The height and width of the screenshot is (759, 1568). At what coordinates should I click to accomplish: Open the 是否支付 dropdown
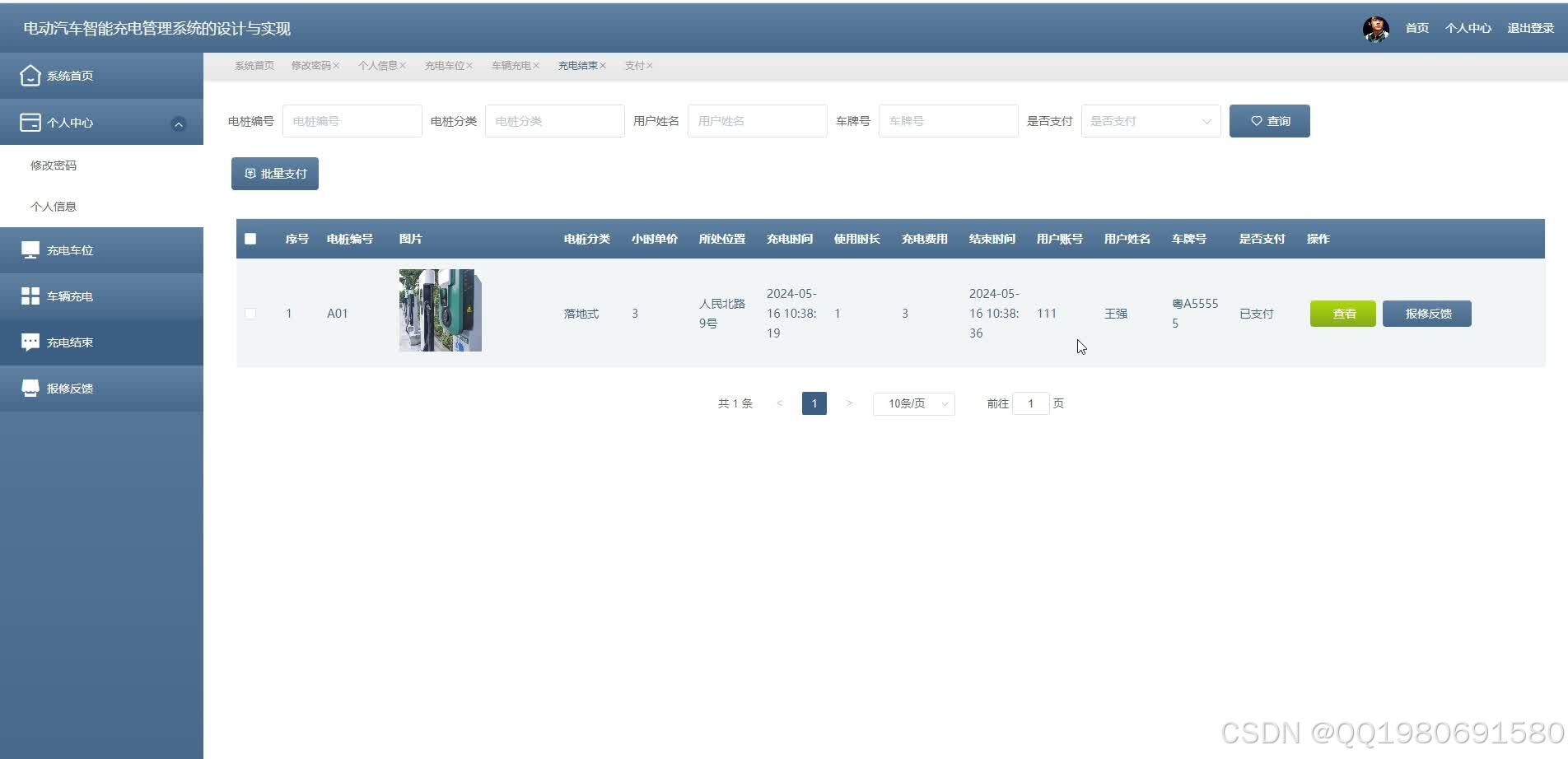(x=1151, y=121)
